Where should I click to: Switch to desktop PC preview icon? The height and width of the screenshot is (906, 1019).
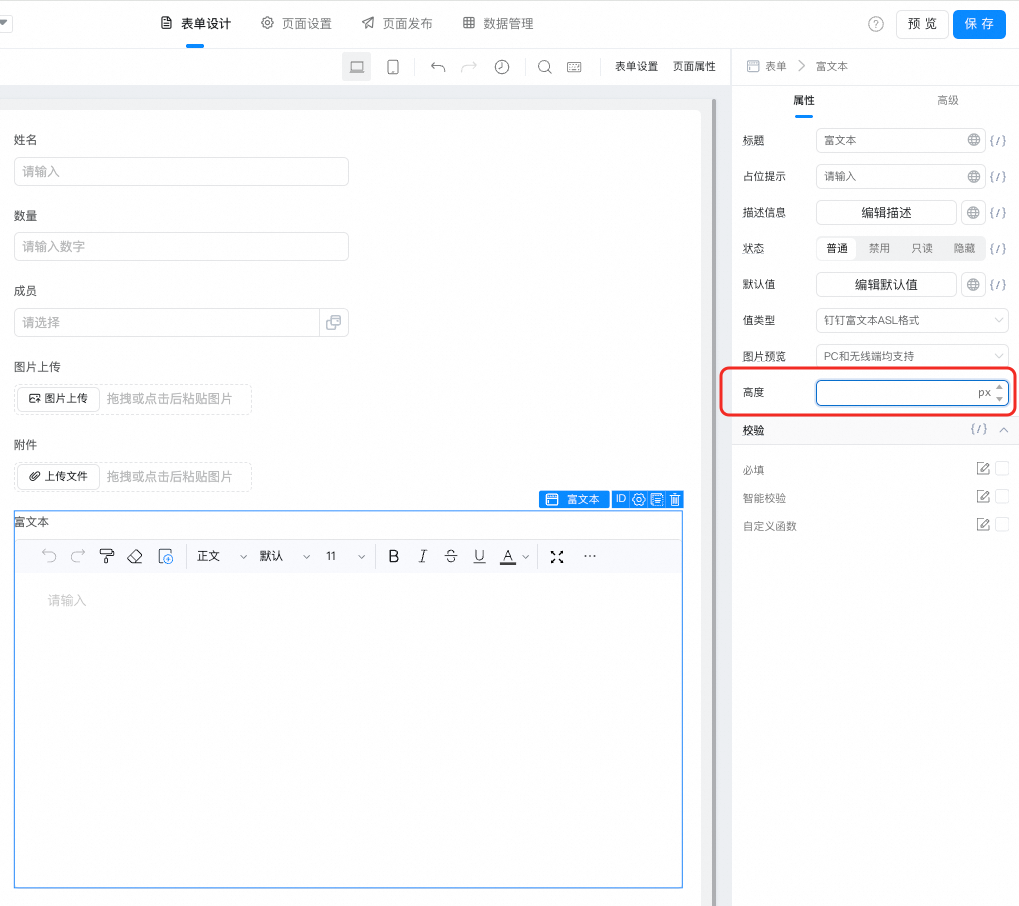coord(356,67)
